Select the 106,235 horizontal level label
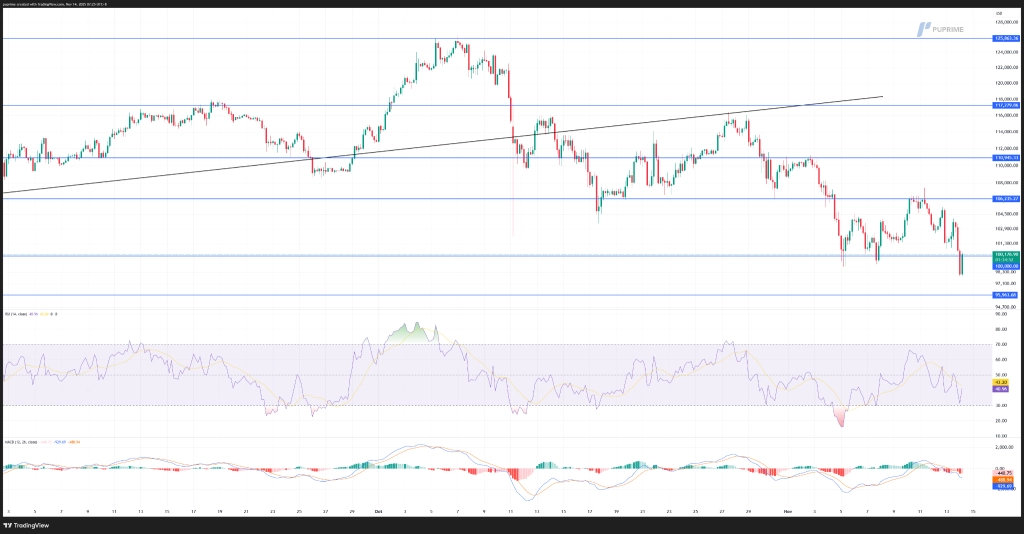This screenshot has height=534, width=1024. click(x=1005, y=199)
